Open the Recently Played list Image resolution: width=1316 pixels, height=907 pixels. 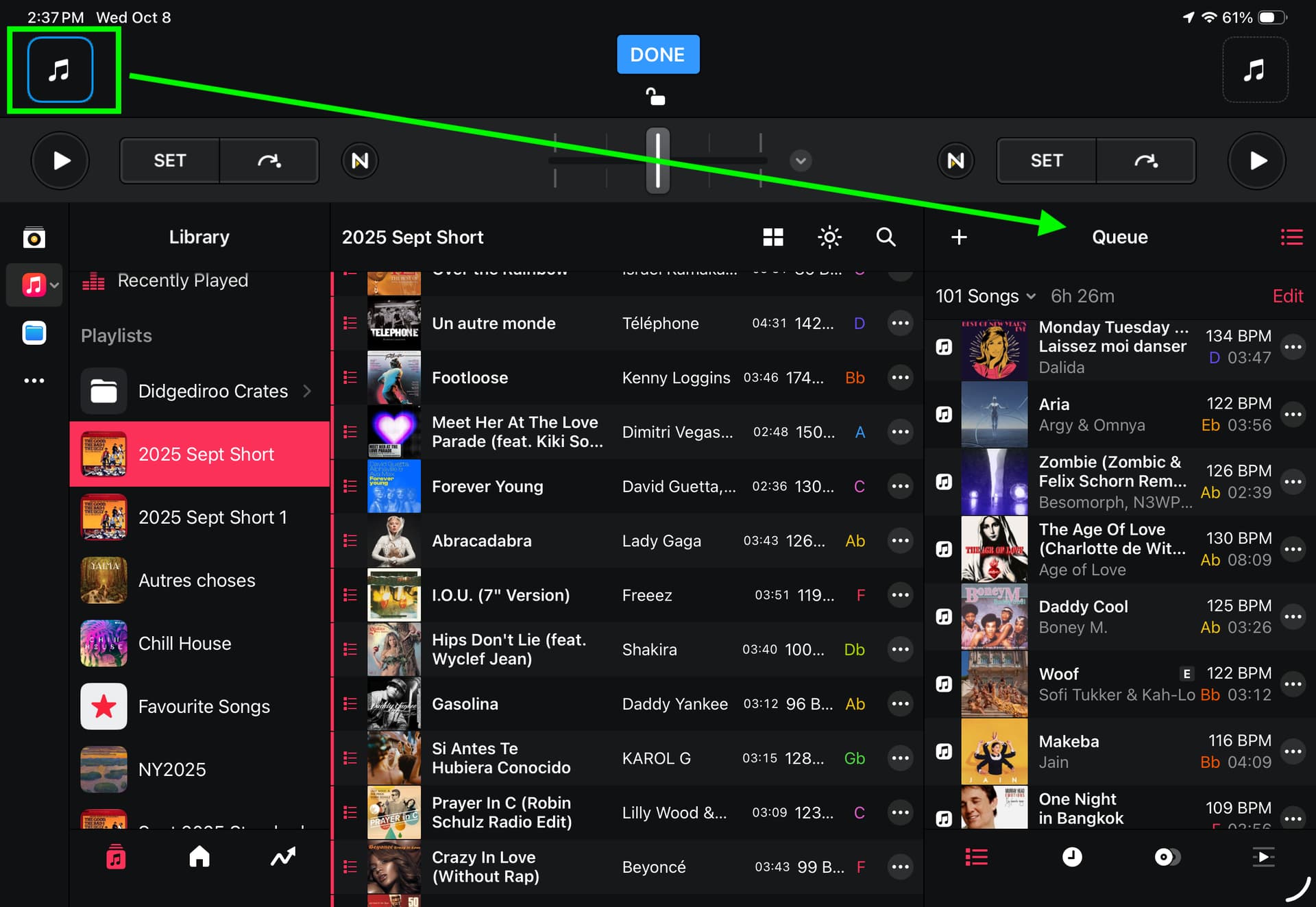[182, 280]
